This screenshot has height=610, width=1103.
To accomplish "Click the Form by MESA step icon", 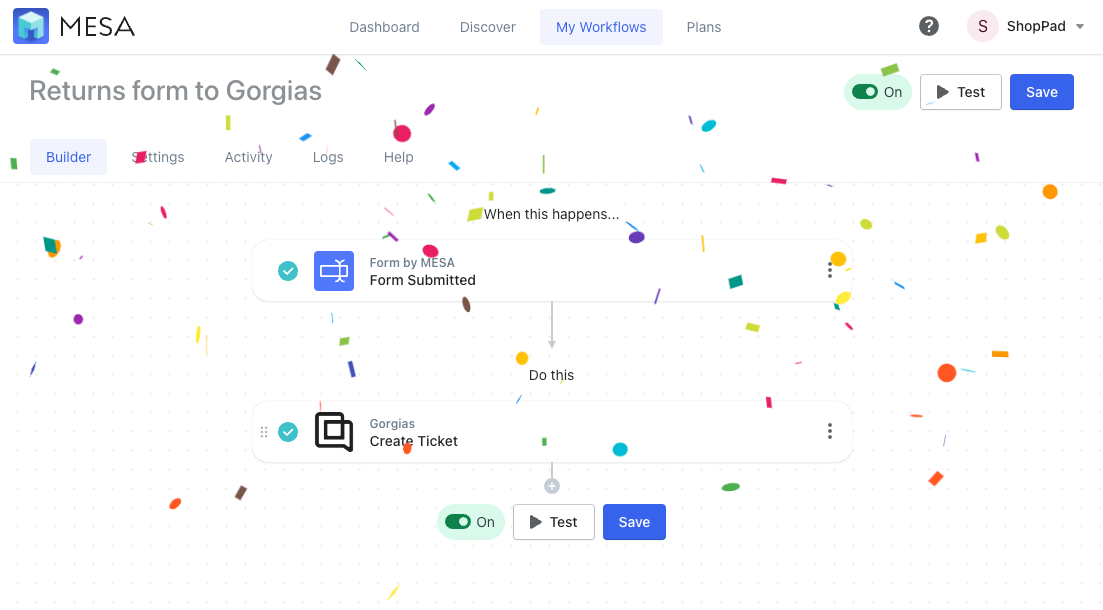I will 333,271.
